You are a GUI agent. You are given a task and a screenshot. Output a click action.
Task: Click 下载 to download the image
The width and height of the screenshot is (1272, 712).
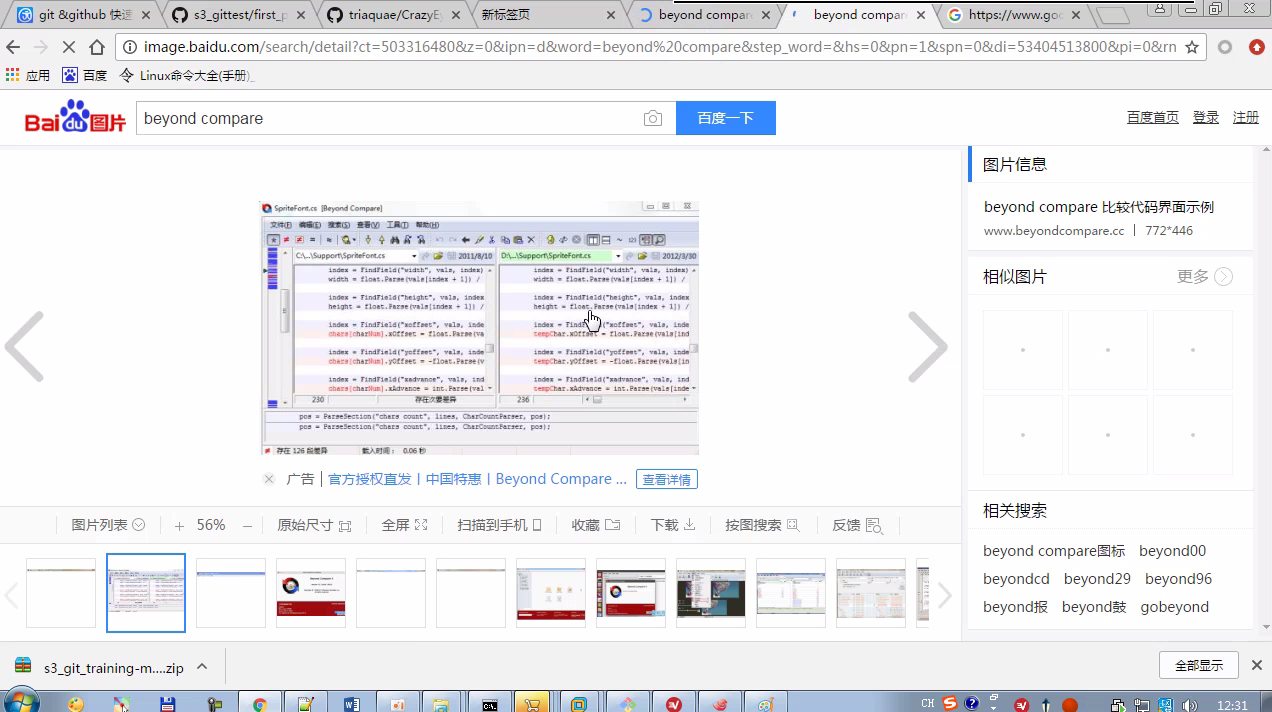pyautogui.click(x=673, y=525)
